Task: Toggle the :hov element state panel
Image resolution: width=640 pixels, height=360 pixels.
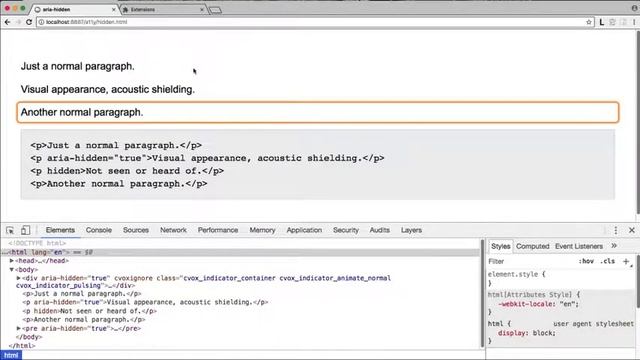Action: [x=586, y=261]
